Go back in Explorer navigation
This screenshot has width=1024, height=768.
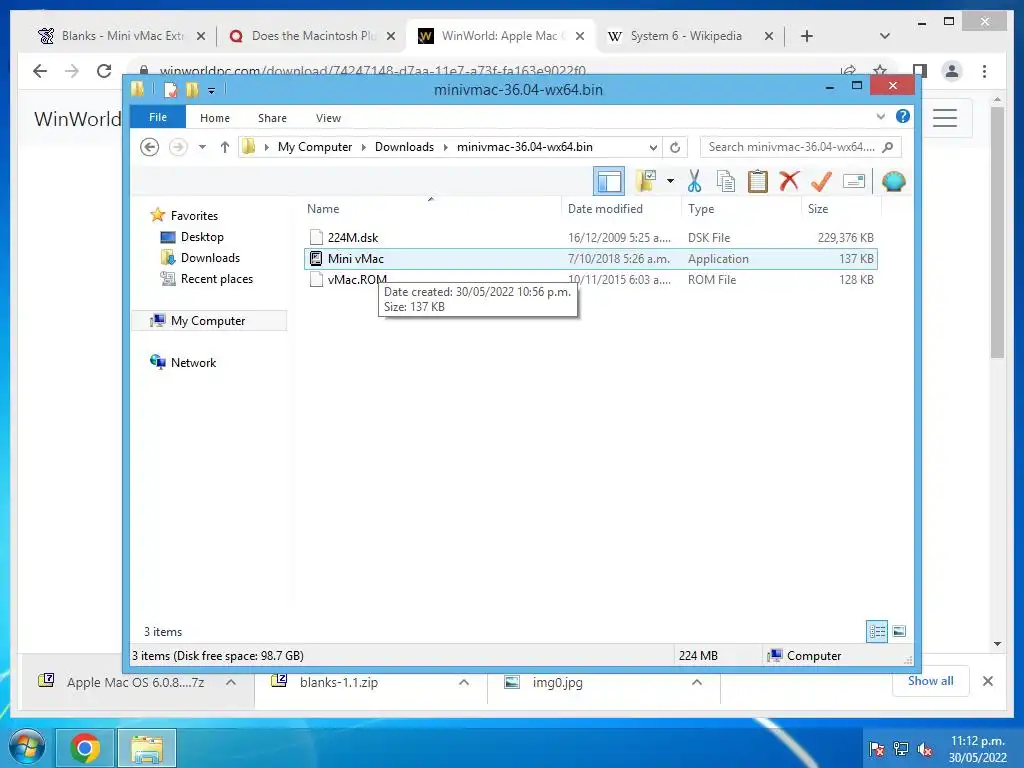(x=150, y=147)
